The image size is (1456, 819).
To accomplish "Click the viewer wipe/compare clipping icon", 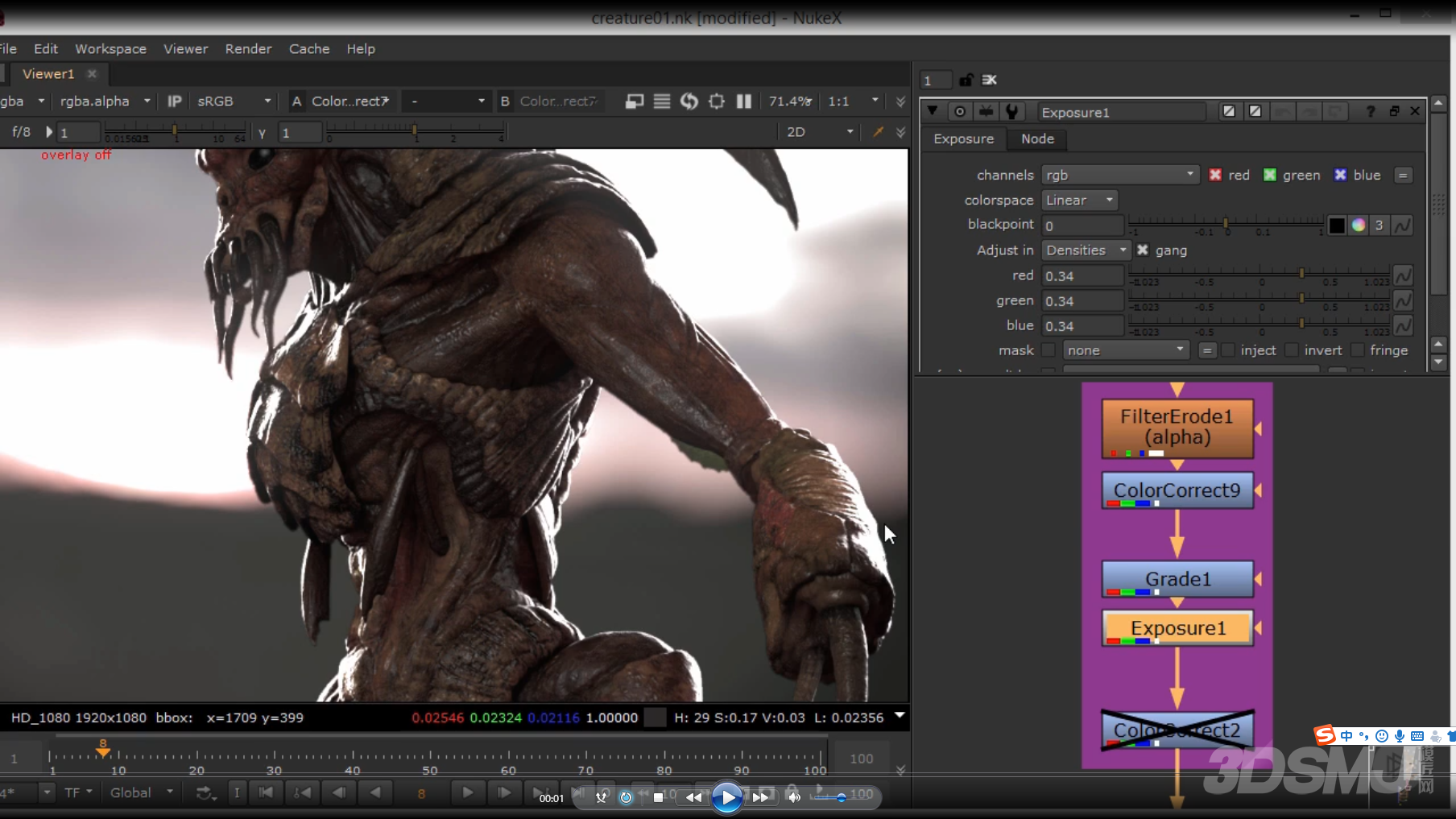I will click(x=635, y=101).
